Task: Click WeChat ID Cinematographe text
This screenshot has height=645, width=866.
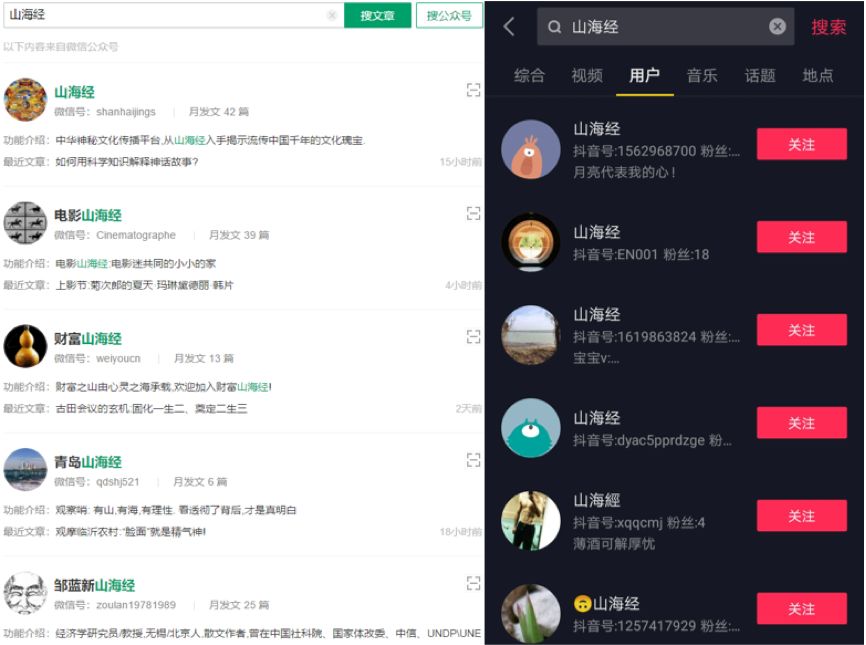Action: click(x=136, y=235)
